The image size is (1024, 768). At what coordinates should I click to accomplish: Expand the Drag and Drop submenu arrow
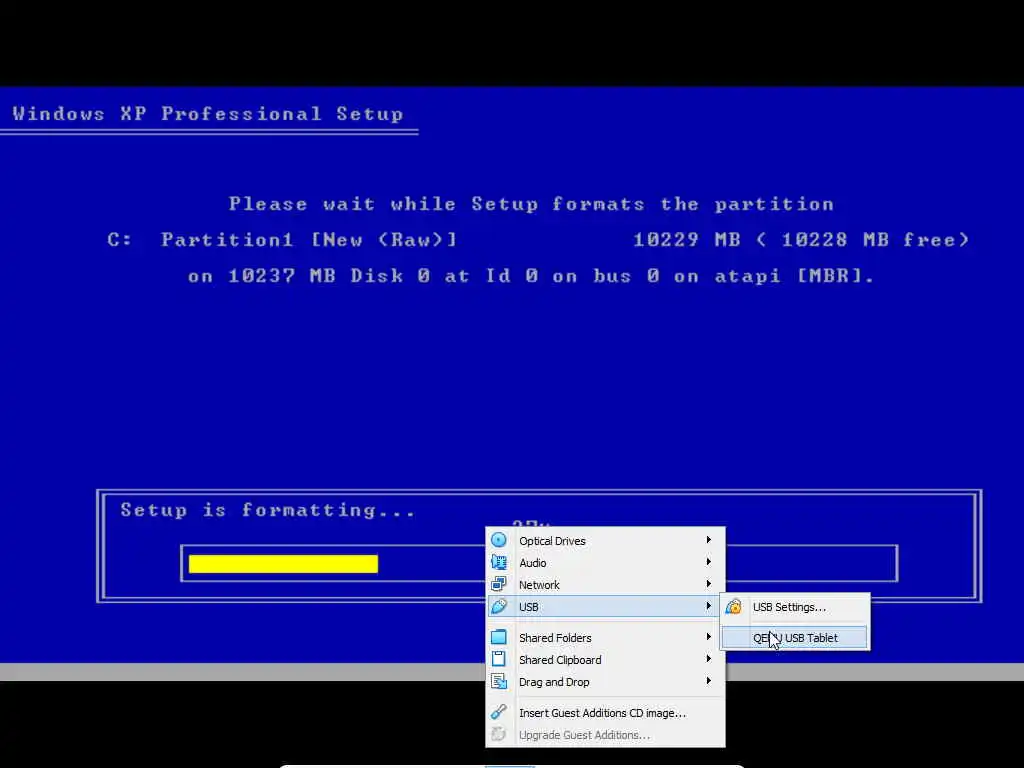coord(709,681)
